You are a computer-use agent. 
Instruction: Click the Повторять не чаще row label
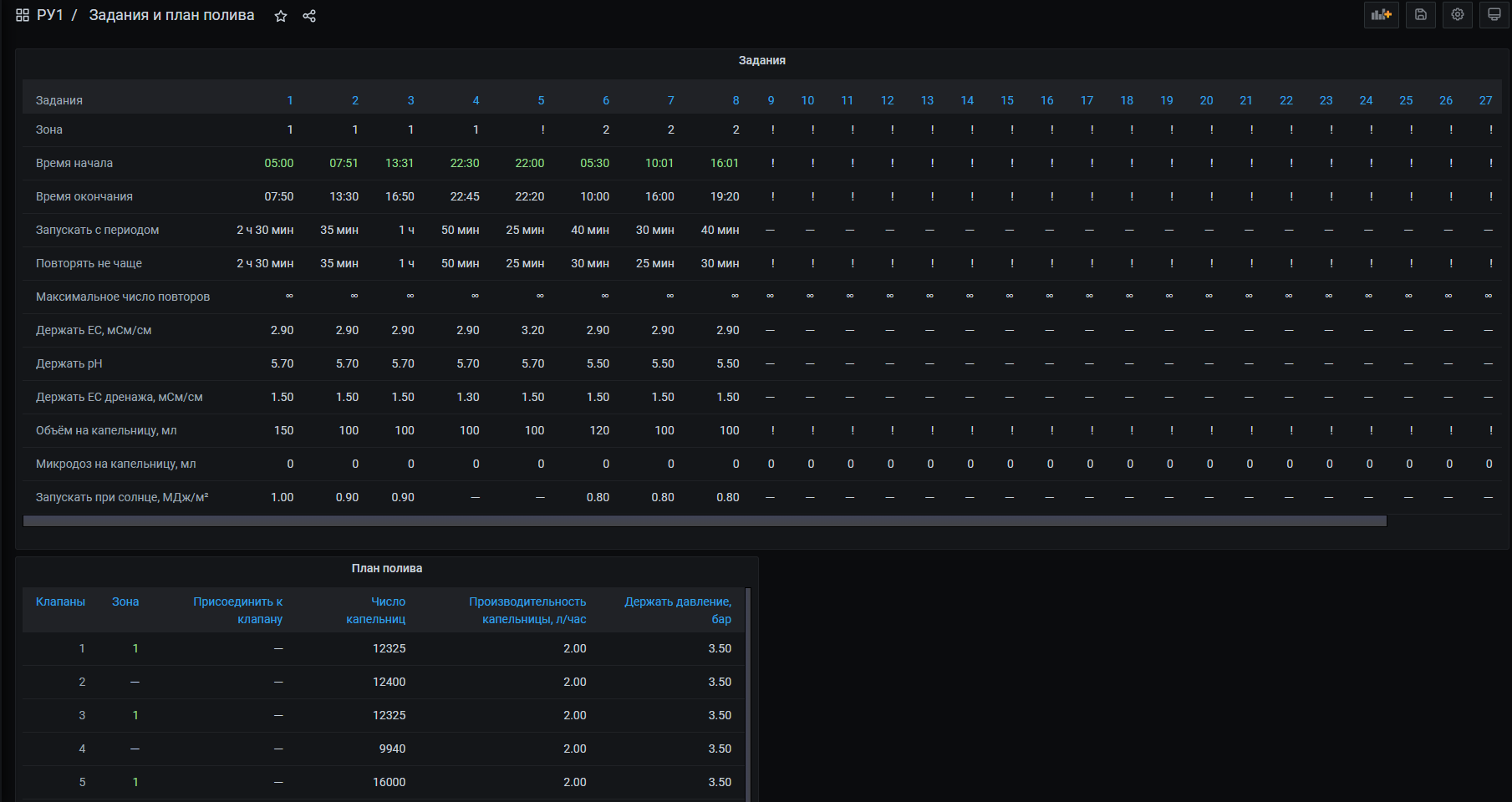coord(89,263)
